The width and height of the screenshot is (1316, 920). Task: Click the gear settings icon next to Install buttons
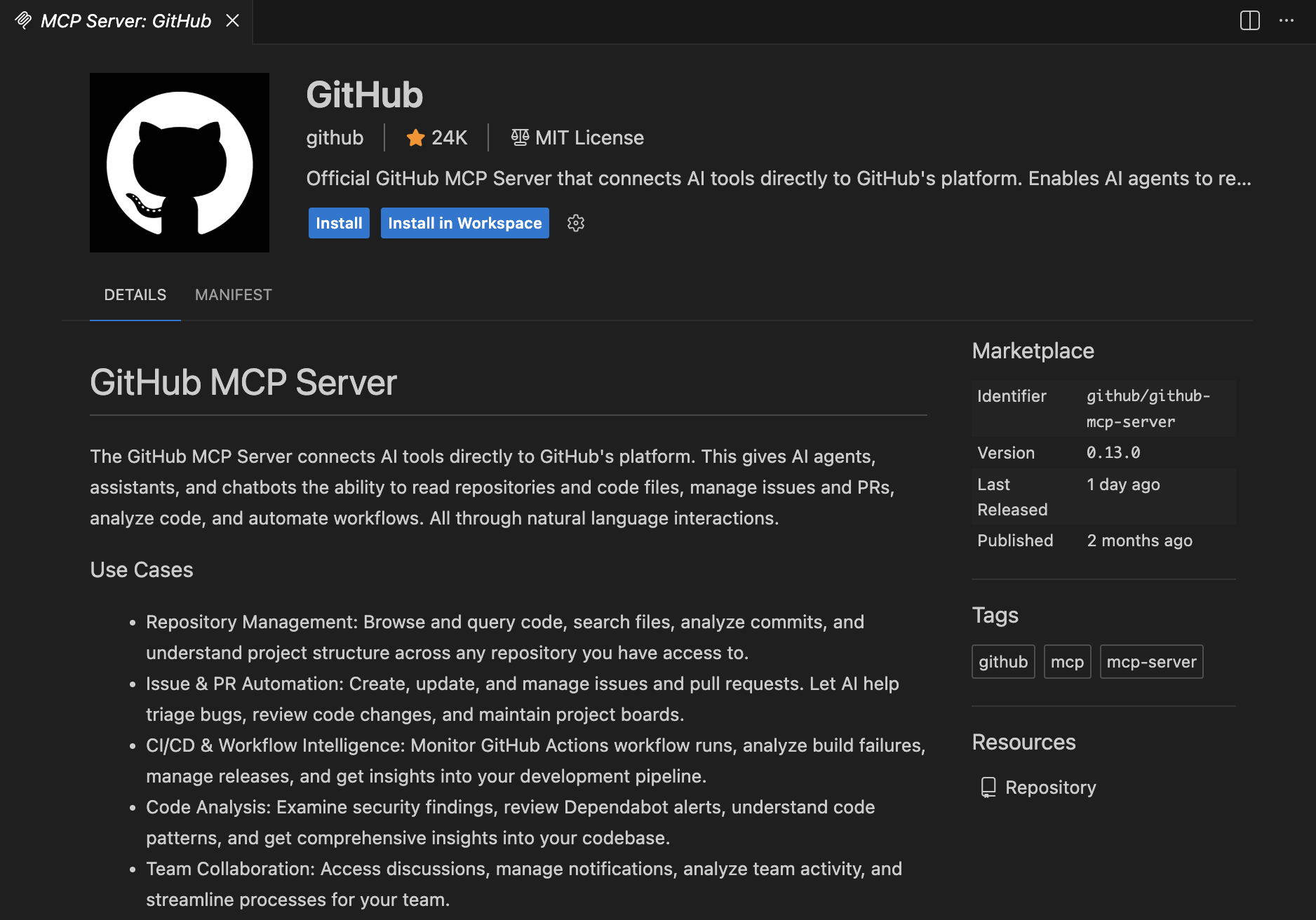575,223
